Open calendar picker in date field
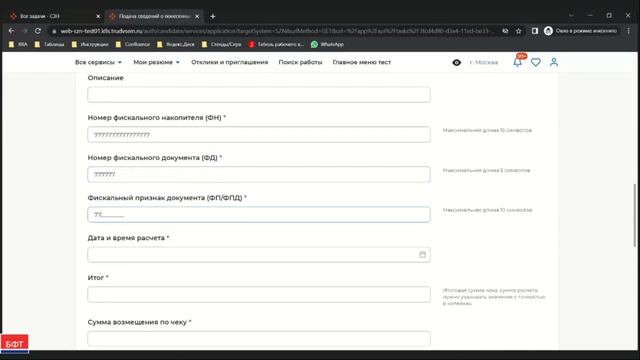This screenshot has height=360, width=640. pyautogui.click(x=422, y=254)
